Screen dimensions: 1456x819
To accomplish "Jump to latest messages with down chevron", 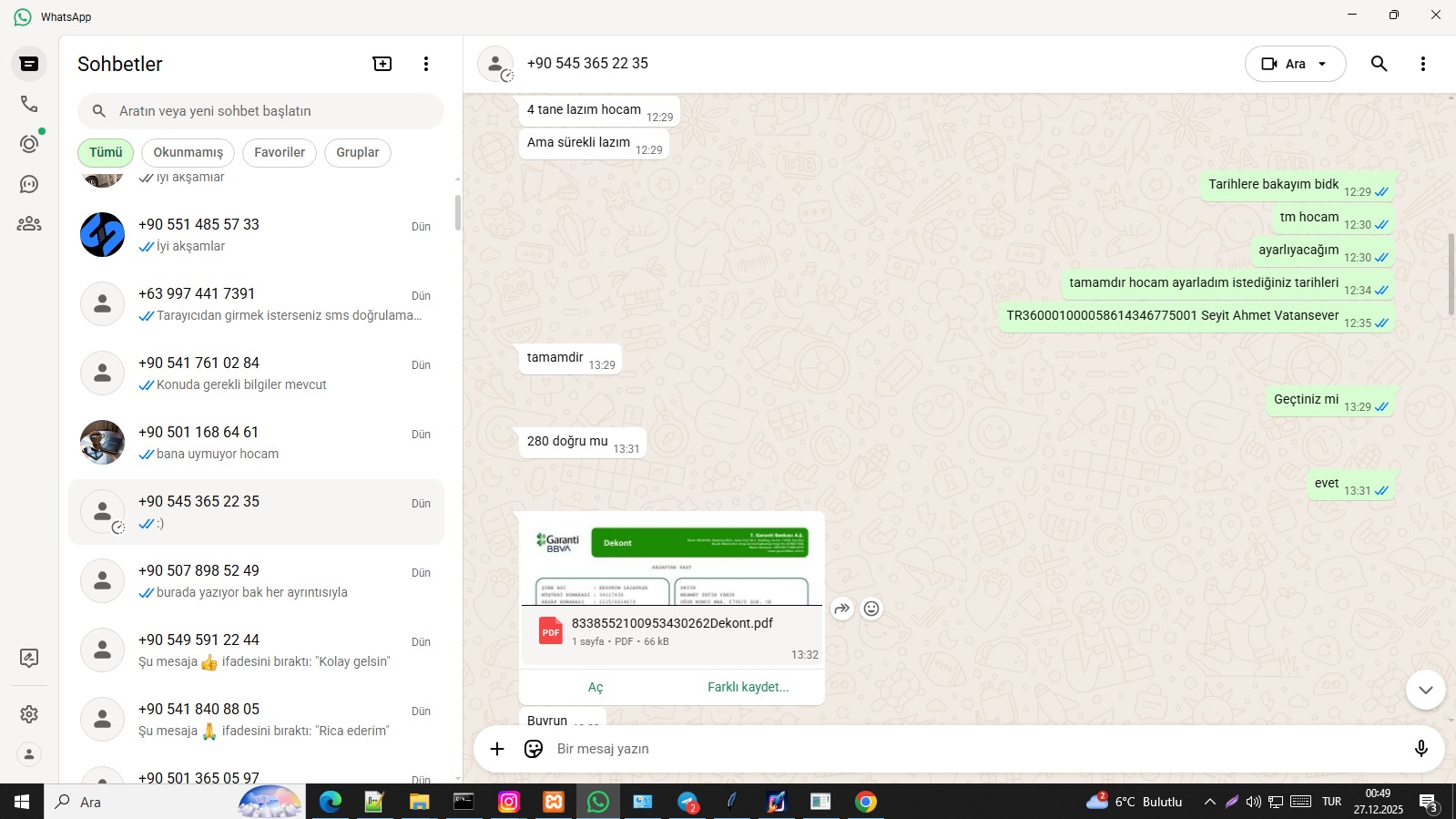I will [x=1426, y=691].
